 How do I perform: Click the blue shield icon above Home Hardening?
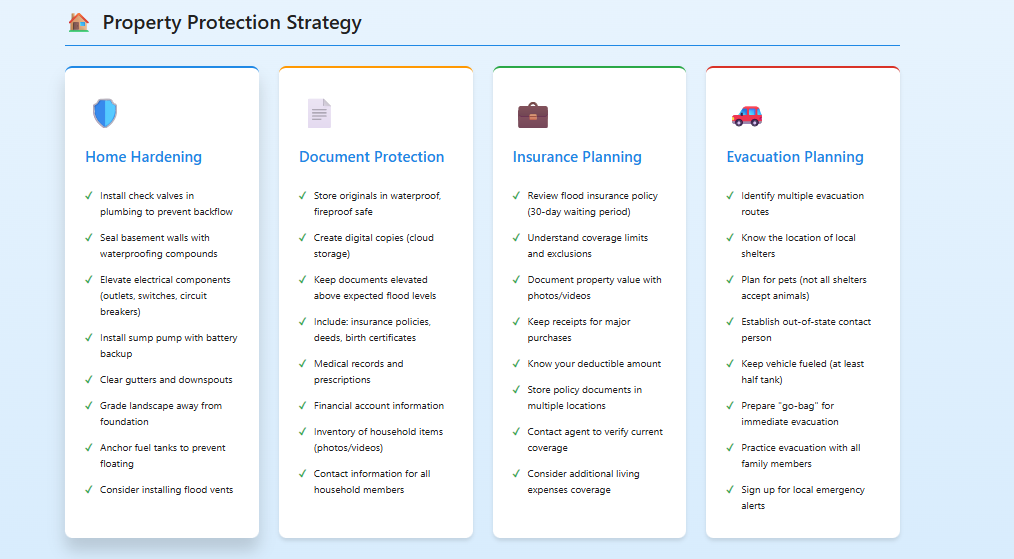pos(105,113)
